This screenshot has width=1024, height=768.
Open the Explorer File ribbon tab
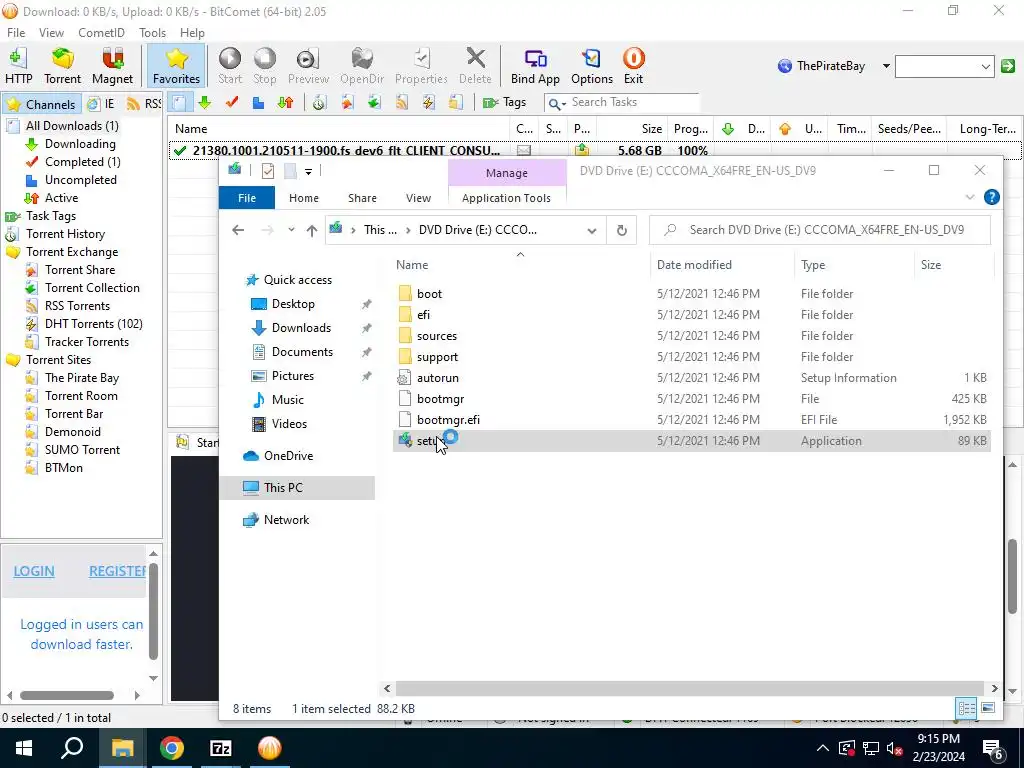(247, 198)
